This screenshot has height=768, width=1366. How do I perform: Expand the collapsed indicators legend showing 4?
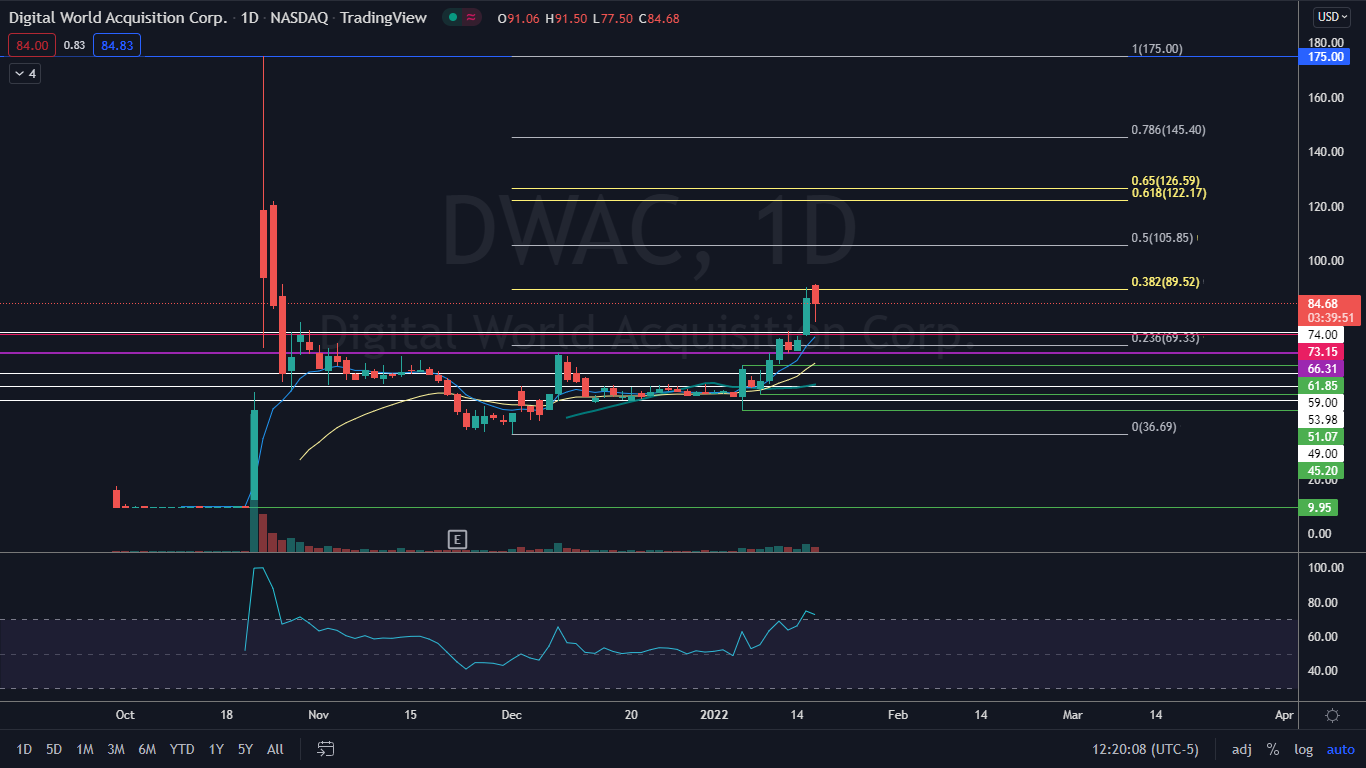25,73
